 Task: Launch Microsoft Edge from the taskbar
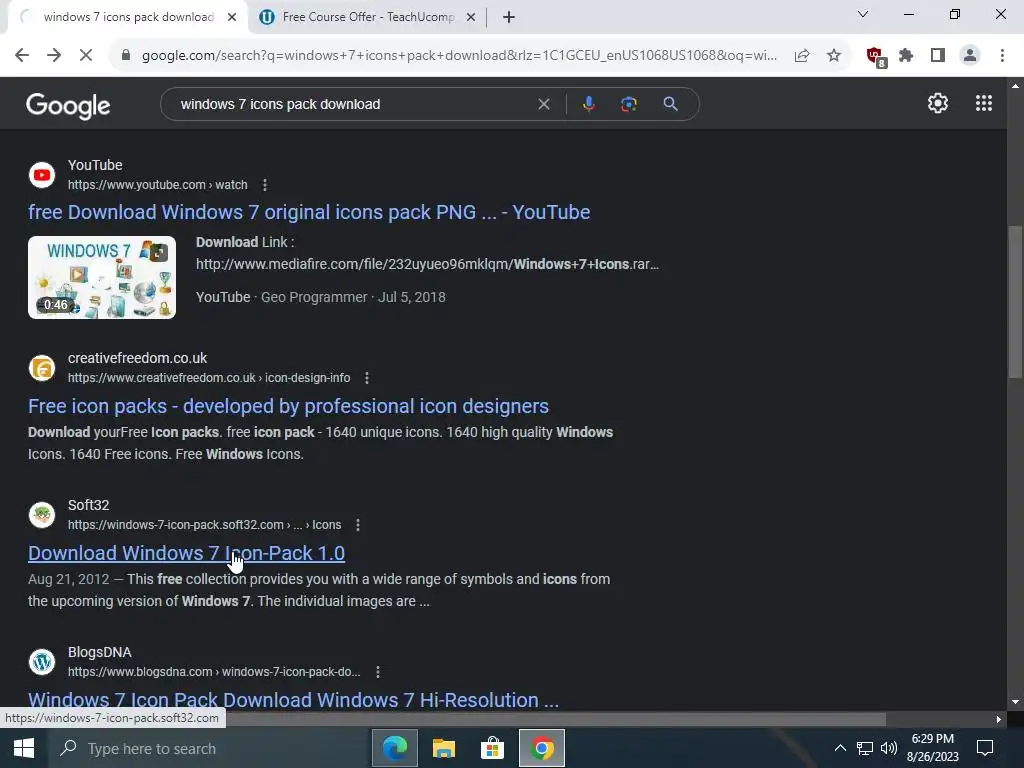point(394,748)
